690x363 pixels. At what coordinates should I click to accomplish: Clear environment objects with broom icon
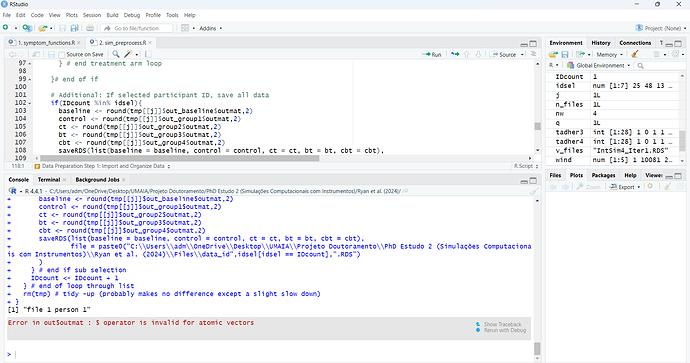tap(634, 54)
